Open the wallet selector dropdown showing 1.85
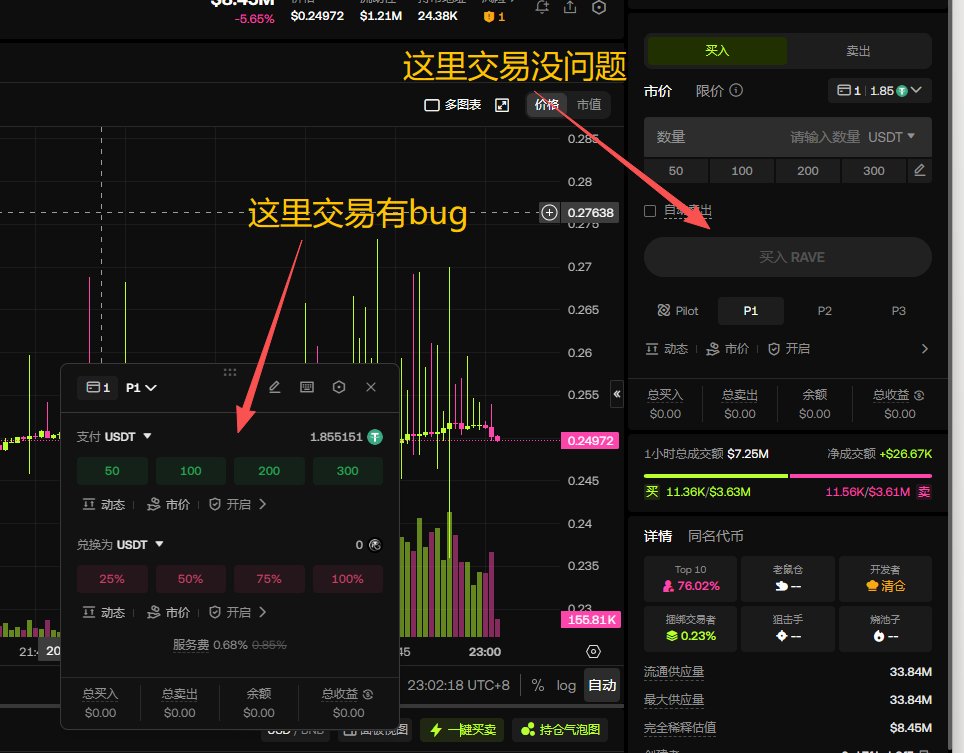 pyautogui.click(x=880, y=91)
